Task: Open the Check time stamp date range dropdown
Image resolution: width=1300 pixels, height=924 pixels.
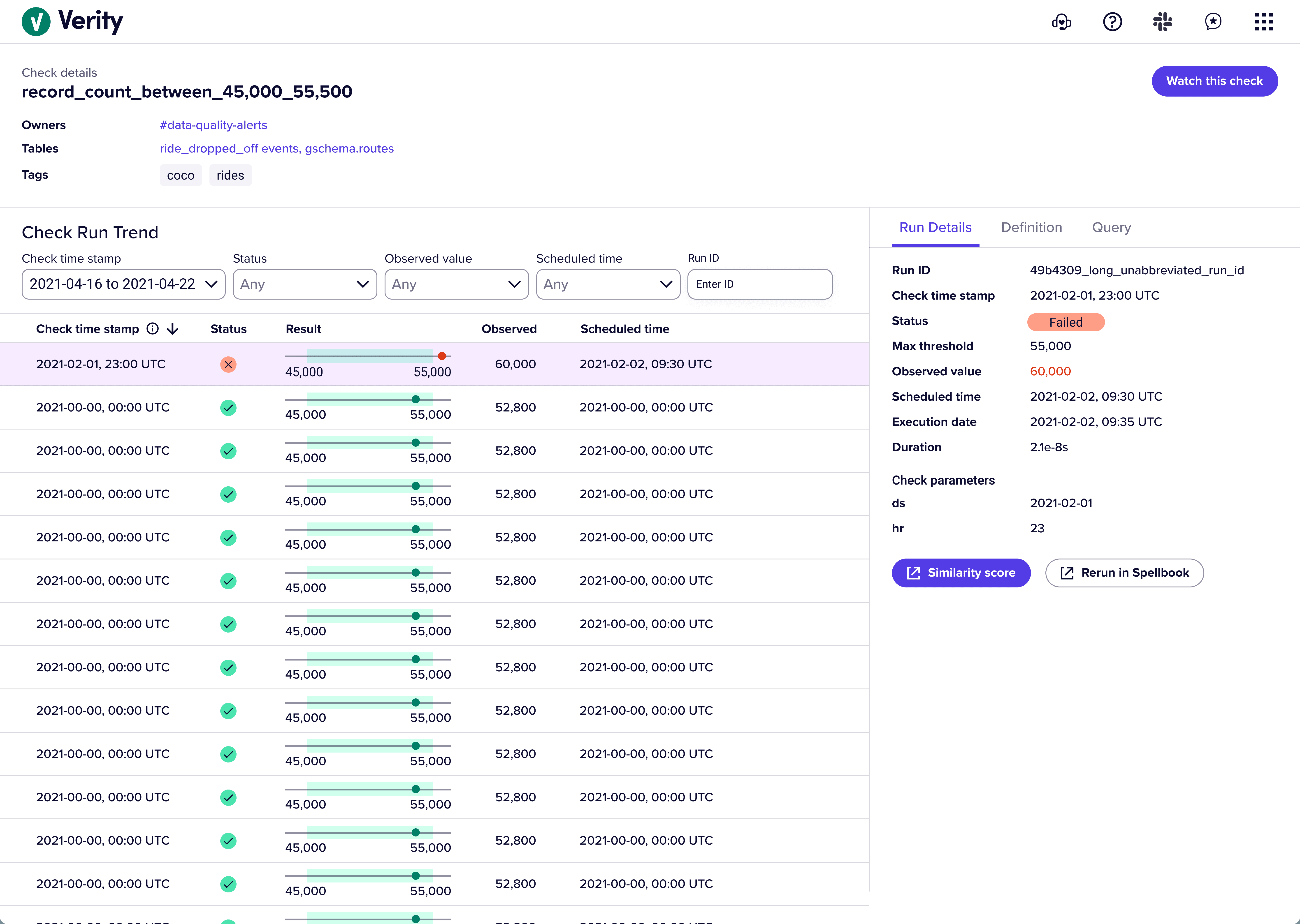Action: point(123,284)
